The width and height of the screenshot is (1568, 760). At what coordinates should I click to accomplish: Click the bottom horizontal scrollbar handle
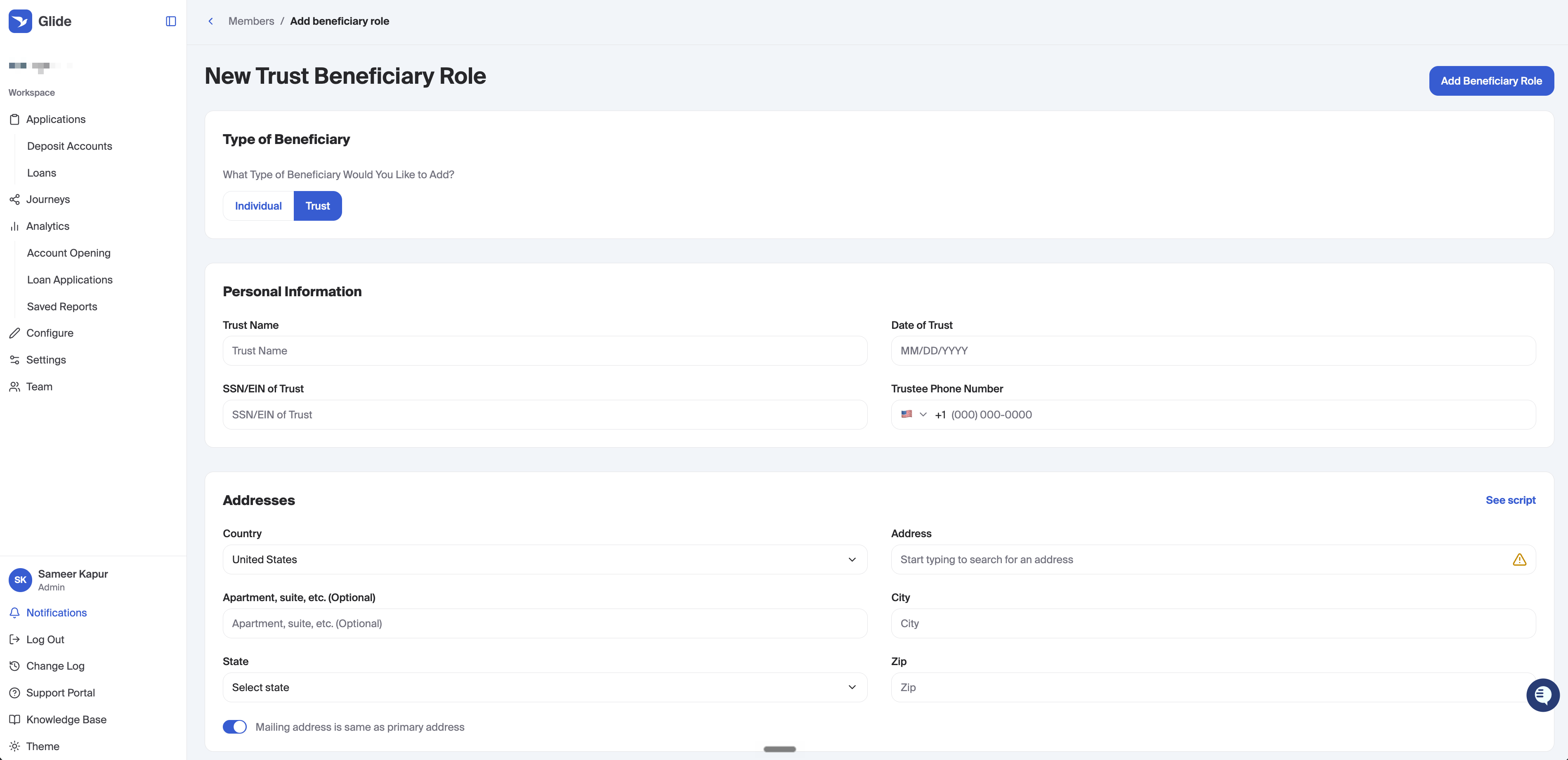780,749
